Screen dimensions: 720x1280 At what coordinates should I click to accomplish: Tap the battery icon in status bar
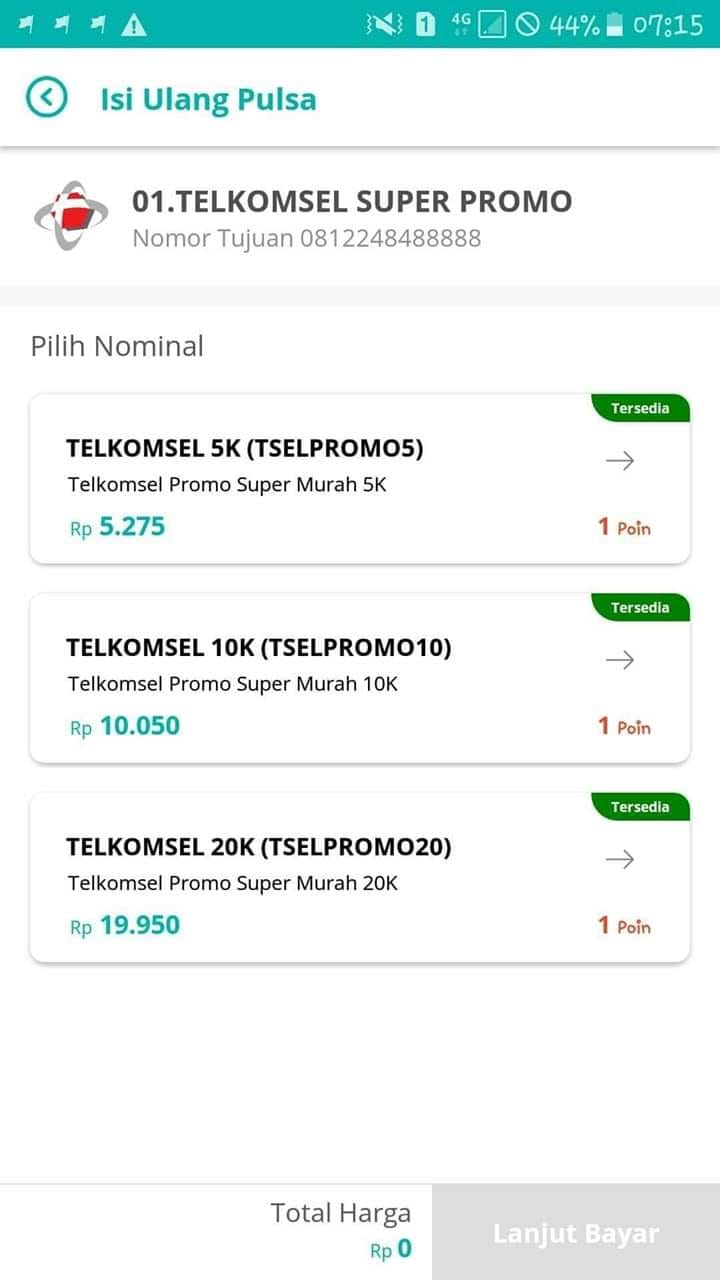615,24
